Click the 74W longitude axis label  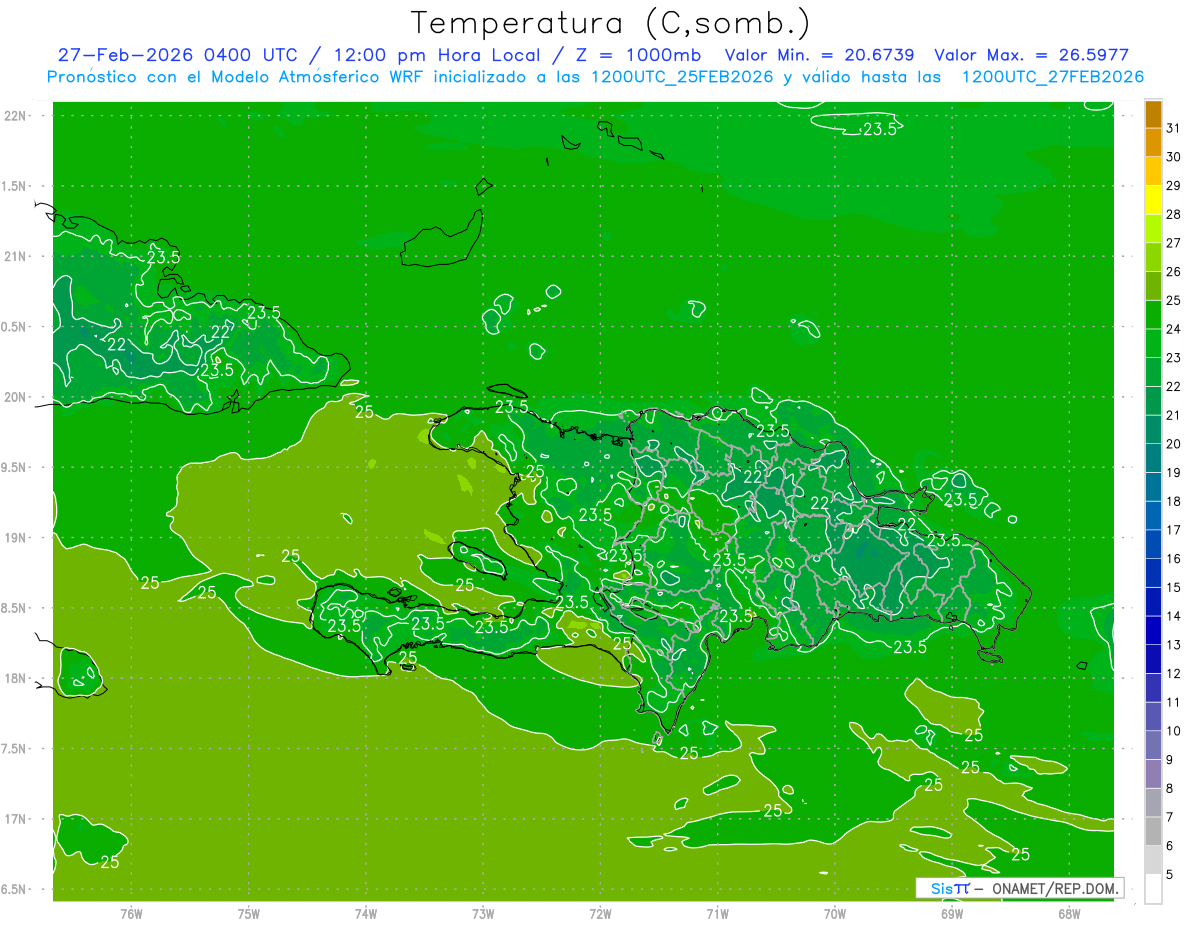(366, 913)
